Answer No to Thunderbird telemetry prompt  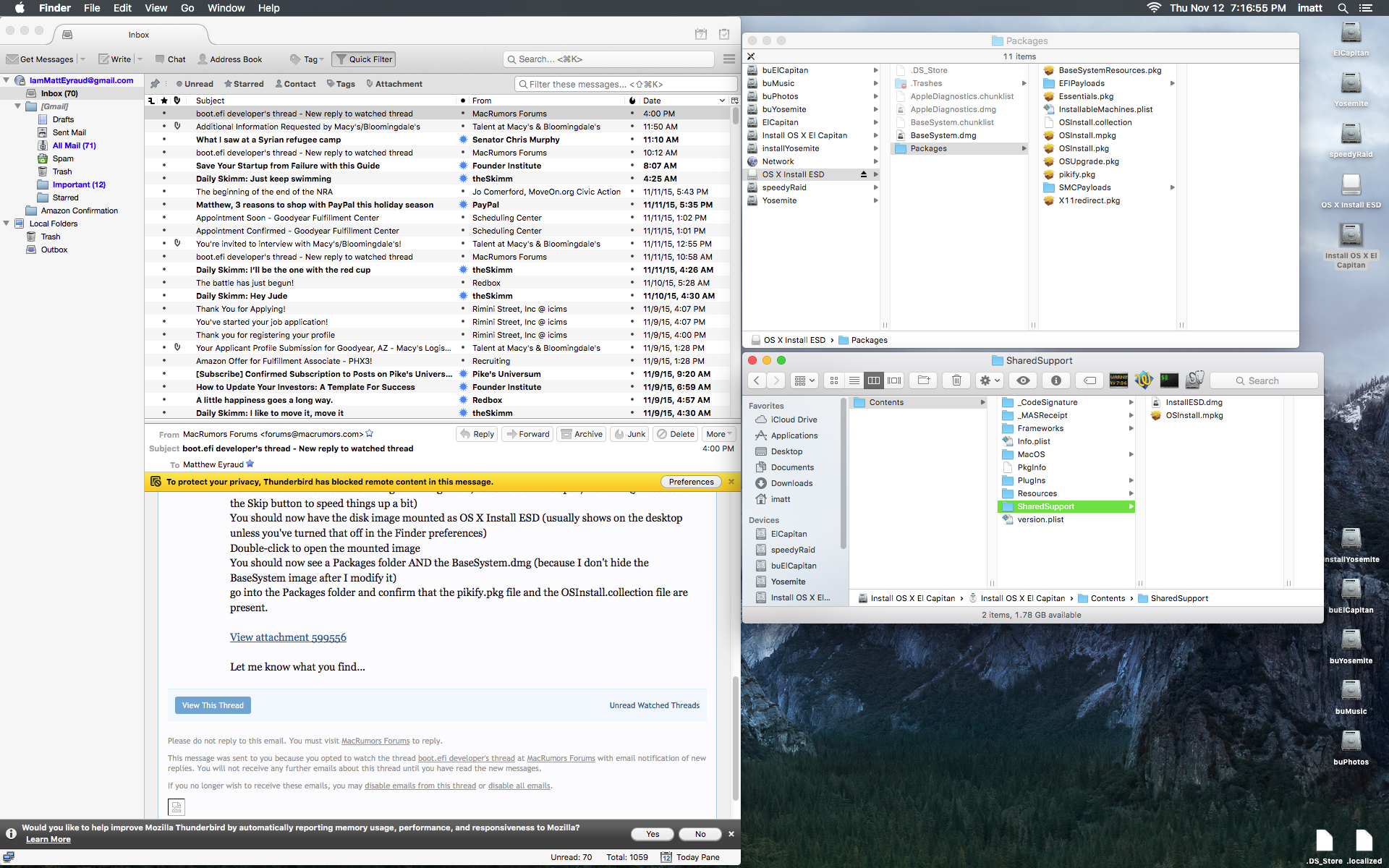pos(700,834)
